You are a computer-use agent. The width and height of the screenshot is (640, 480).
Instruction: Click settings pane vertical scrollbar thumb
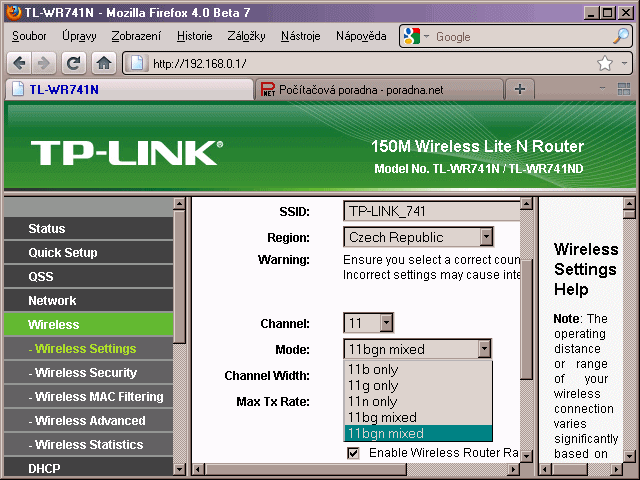pyautogui.click(x=527, y=319)
